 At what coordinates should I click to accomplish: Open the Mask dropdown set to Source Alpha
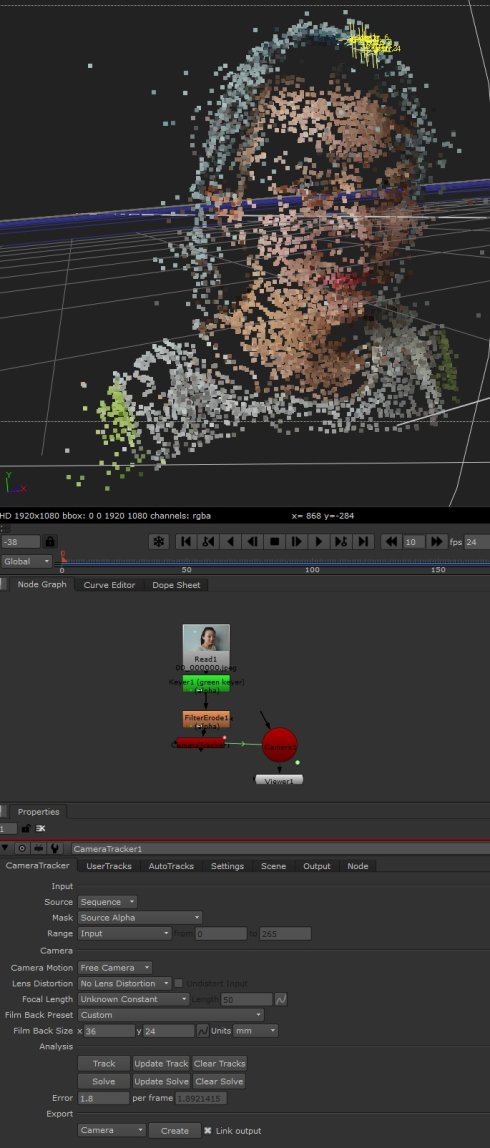(140, 917)
